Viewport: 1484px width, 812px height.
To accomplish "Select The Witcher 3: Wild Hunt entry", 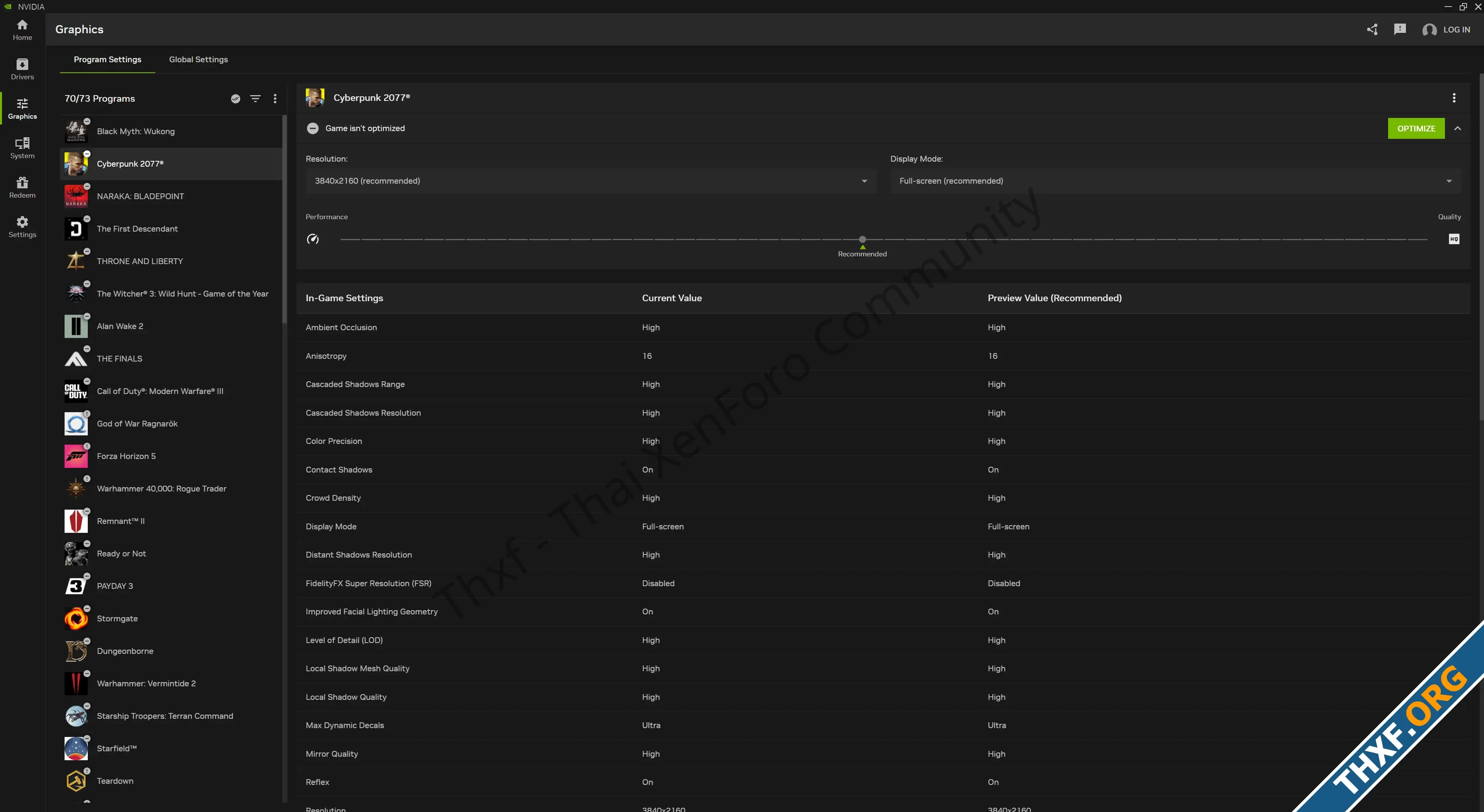I will click(x=171, y=294).
